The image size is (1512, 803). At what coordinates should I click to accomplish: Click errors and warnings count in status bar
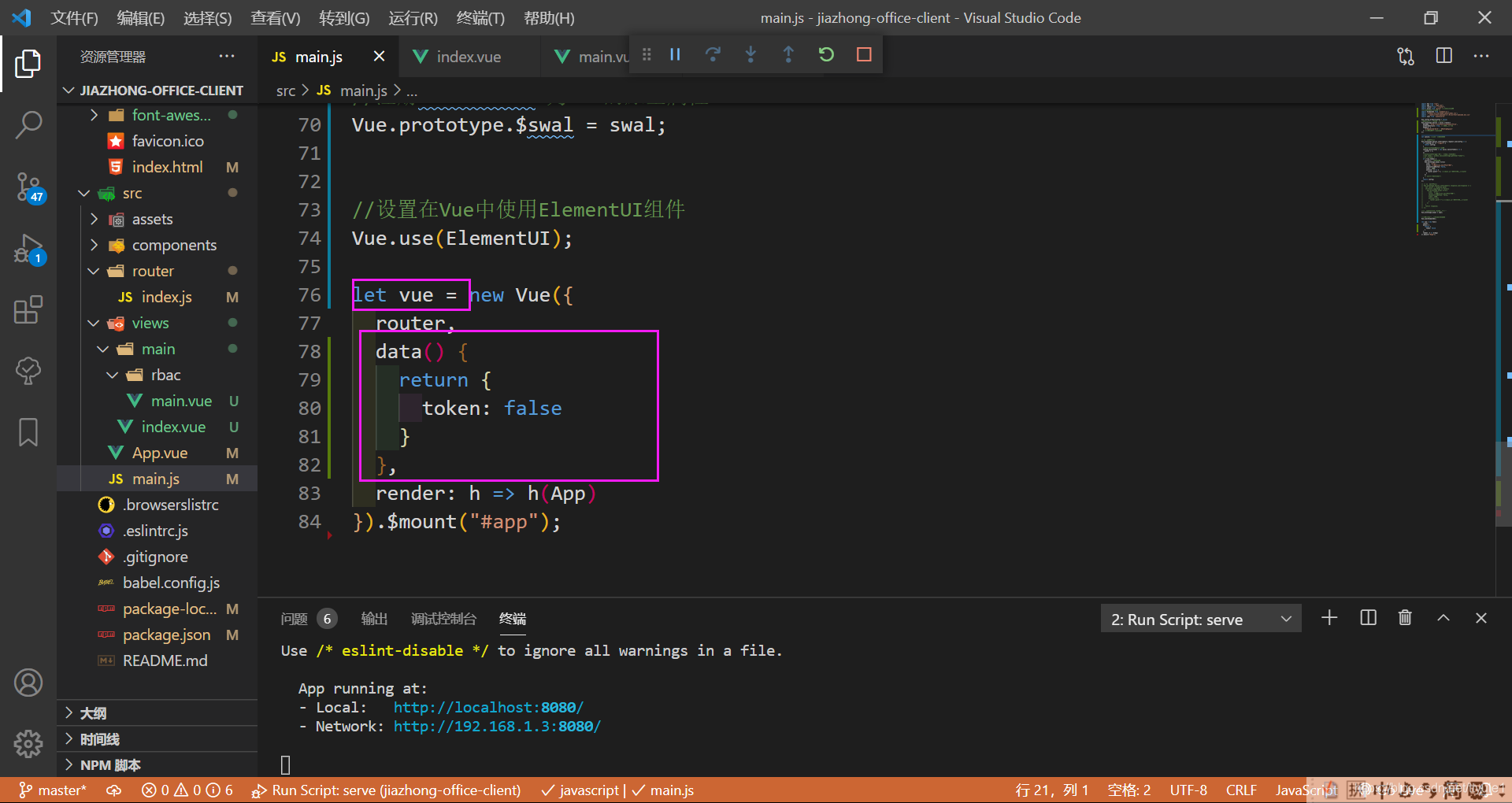[187, 790]
